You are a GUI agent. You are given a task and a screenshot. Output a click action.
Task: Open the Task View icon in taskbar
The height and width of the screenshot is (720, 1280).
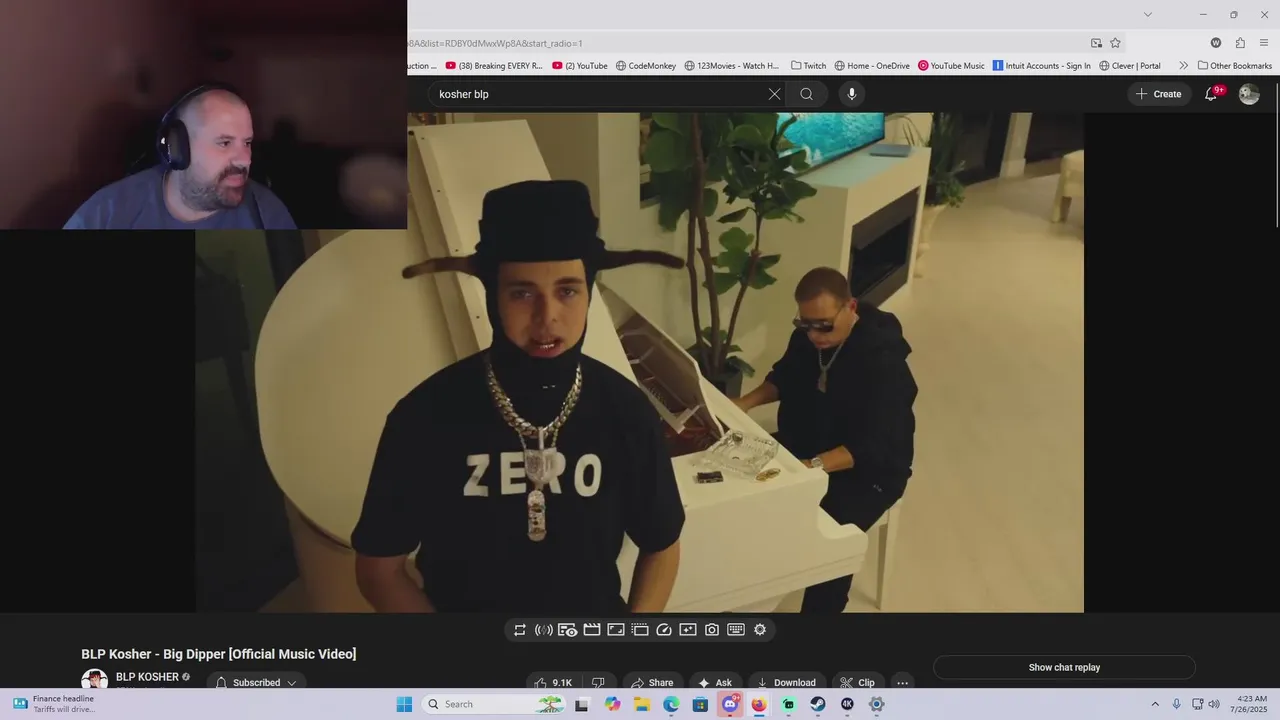click(x=582, y=704)
